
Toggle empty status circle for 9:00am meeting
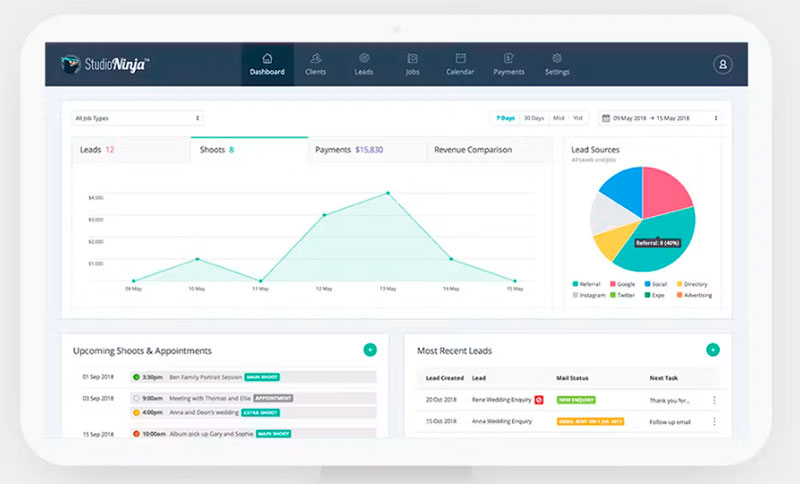click(x=136, y=398)
